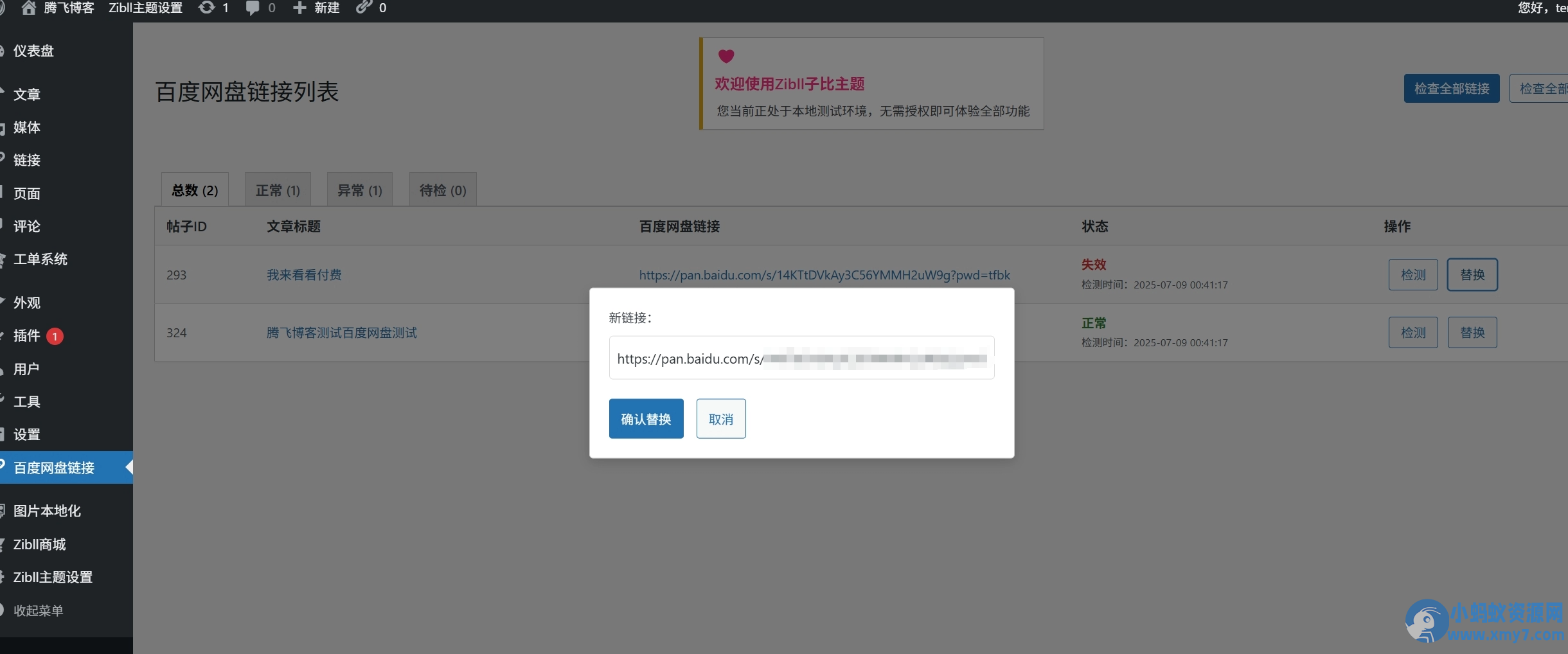Dismiss the dialog using 取消
Screen dimensions: 1568x654
pos(721,419)
